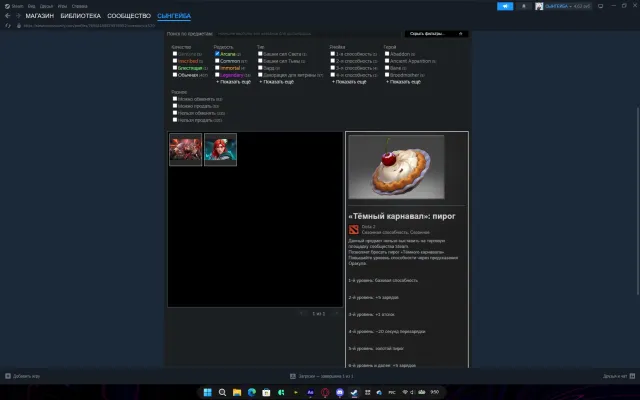Open Windows Start menu
The height and width of the screenshot is (400, 640).
[207, 392]
